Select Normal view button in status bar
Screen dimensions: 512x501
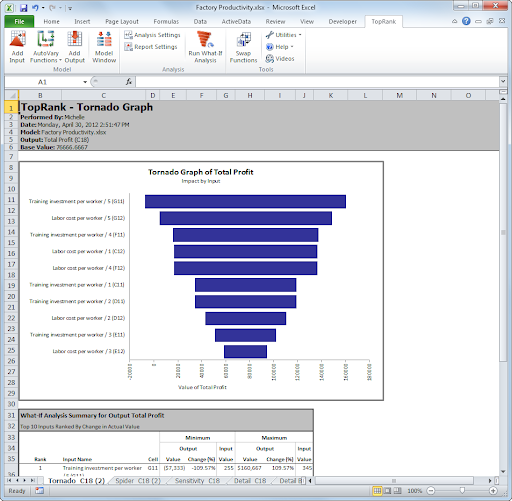377,491
